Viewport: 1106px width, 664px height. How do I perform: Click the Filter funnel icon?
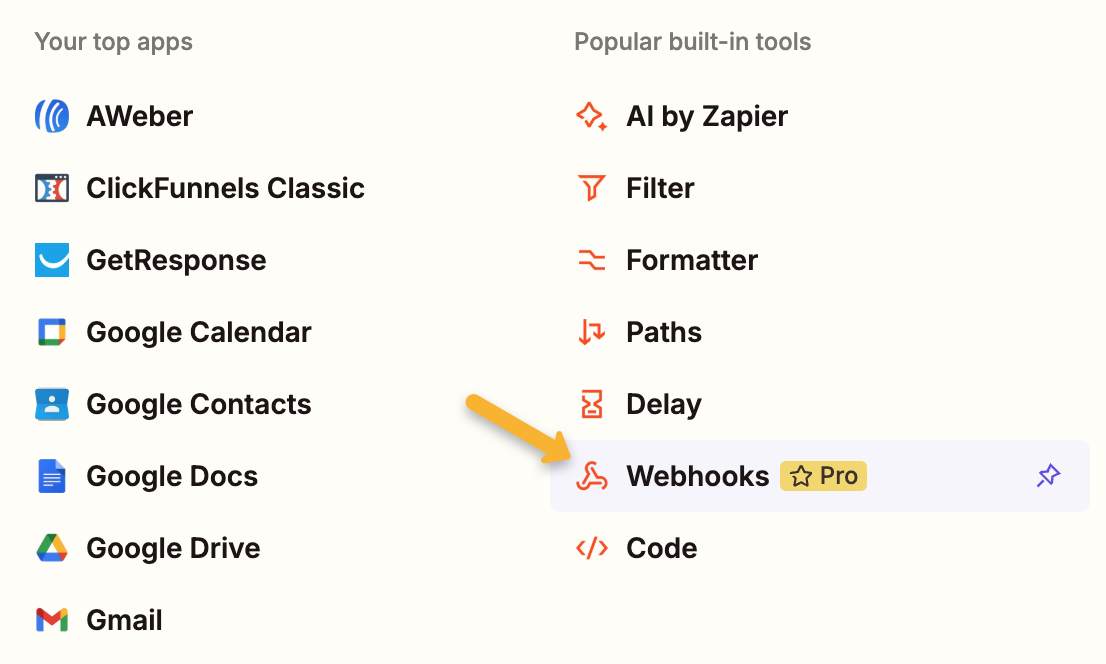click(x=592, y=188)
